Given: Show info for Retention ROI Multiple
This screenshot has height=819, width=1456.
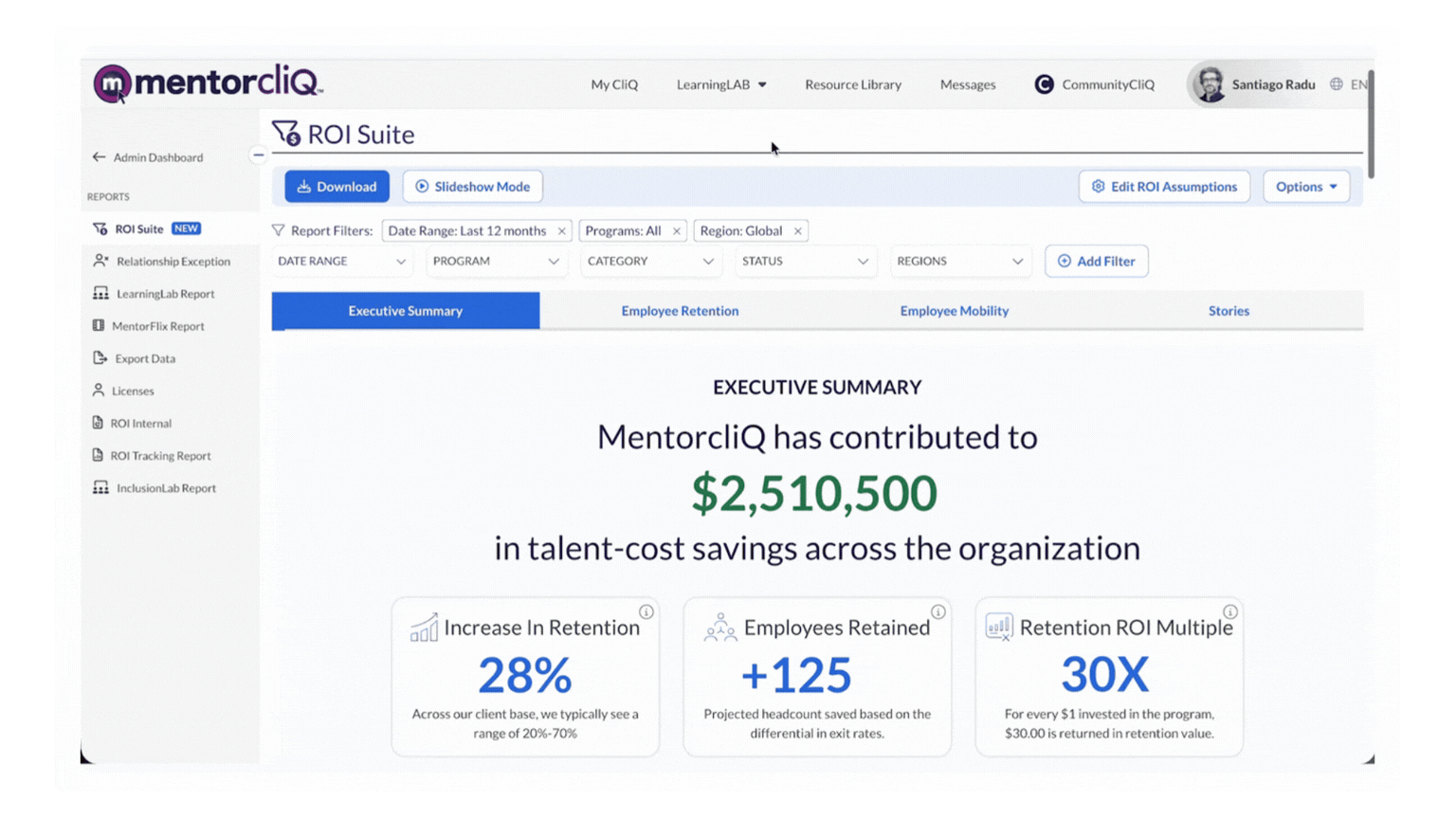Looking at the screenshot, I should pyautogui.click(x=1230, y=612).
